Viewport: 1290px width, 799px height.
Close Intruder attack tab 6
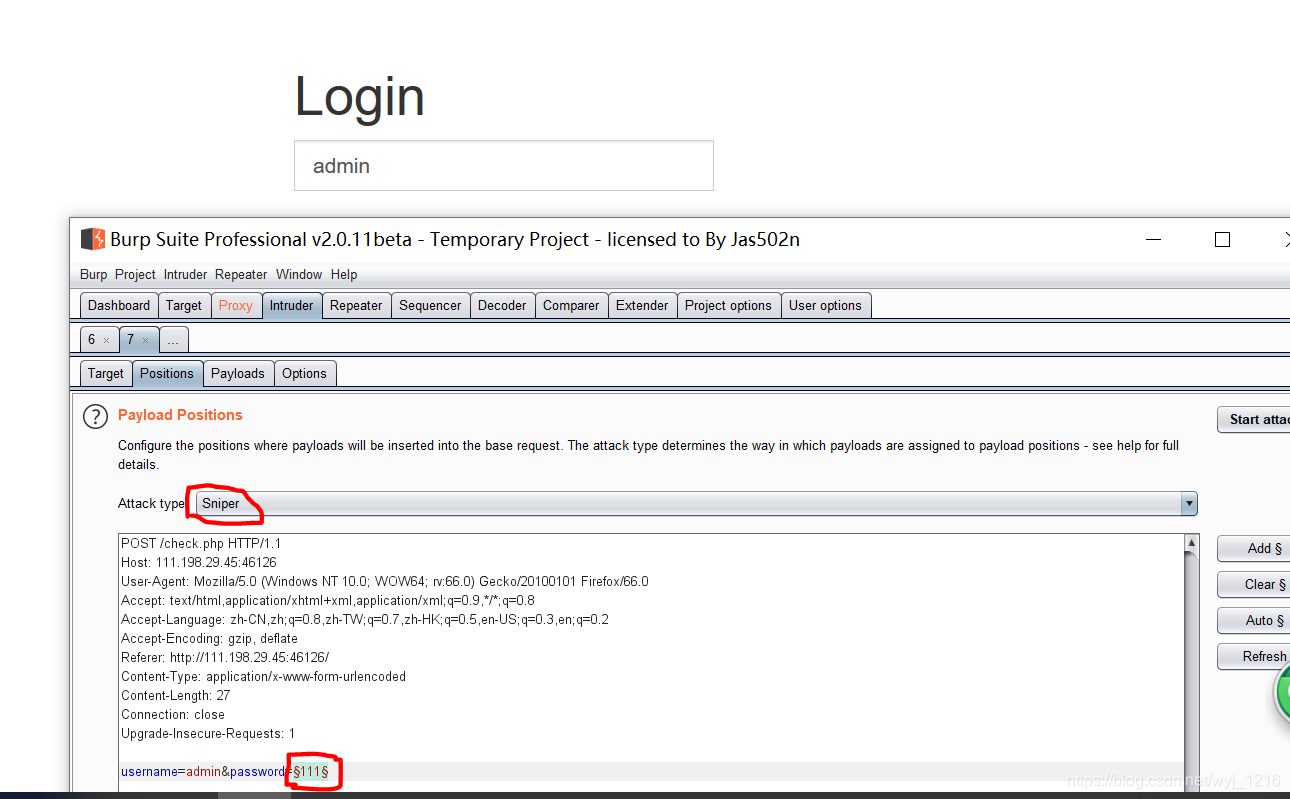(x=107, y=340)
